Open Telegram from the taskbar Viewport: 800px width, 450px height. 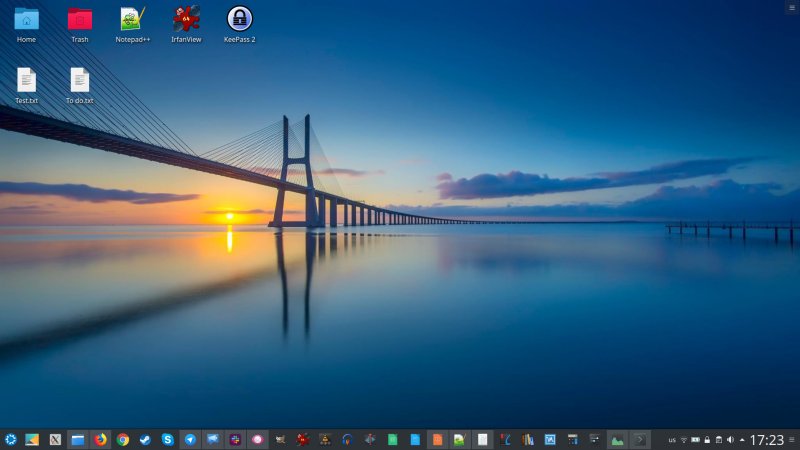190,439
